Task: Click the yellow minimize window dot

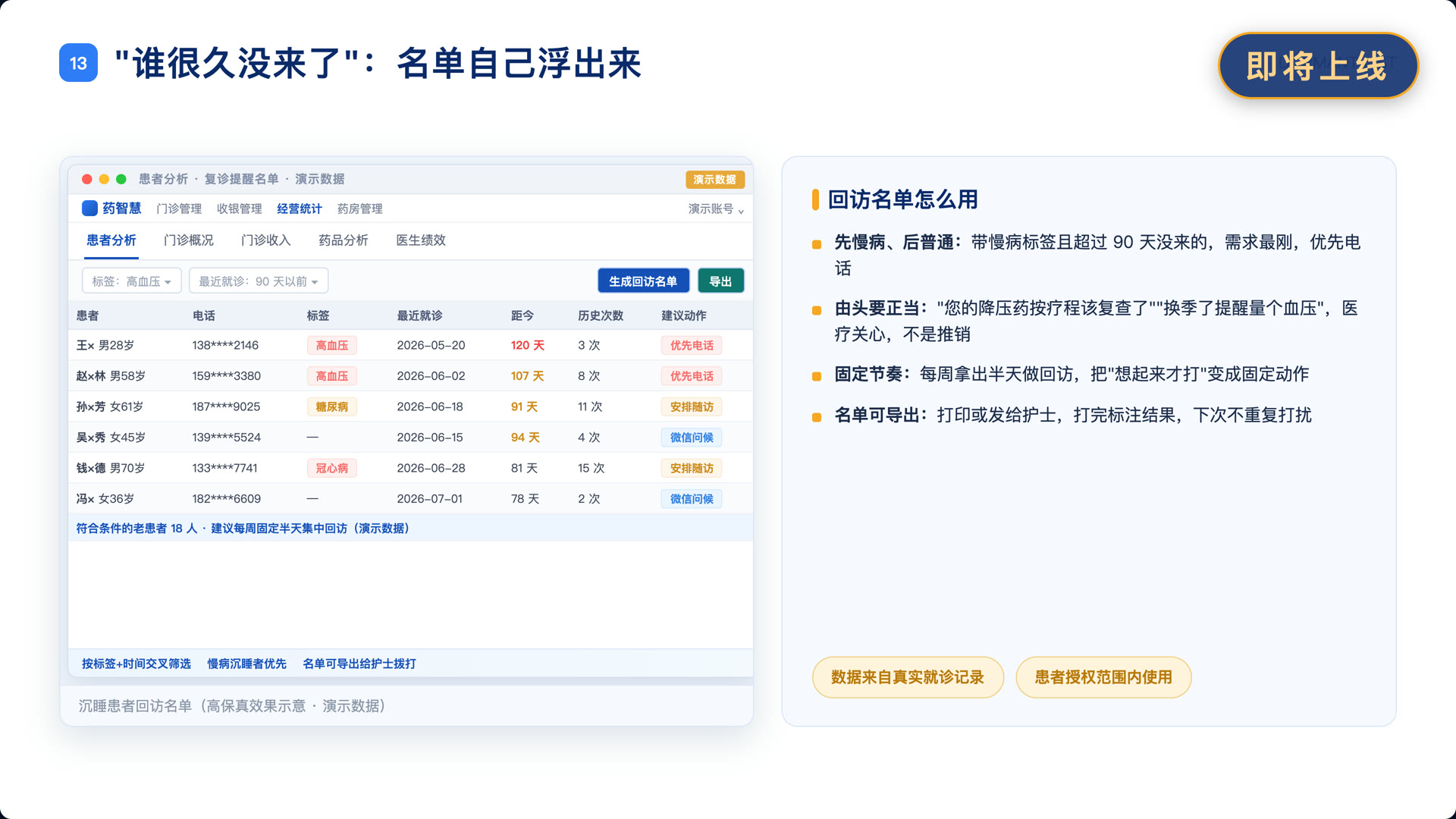Action: point(104,180)
